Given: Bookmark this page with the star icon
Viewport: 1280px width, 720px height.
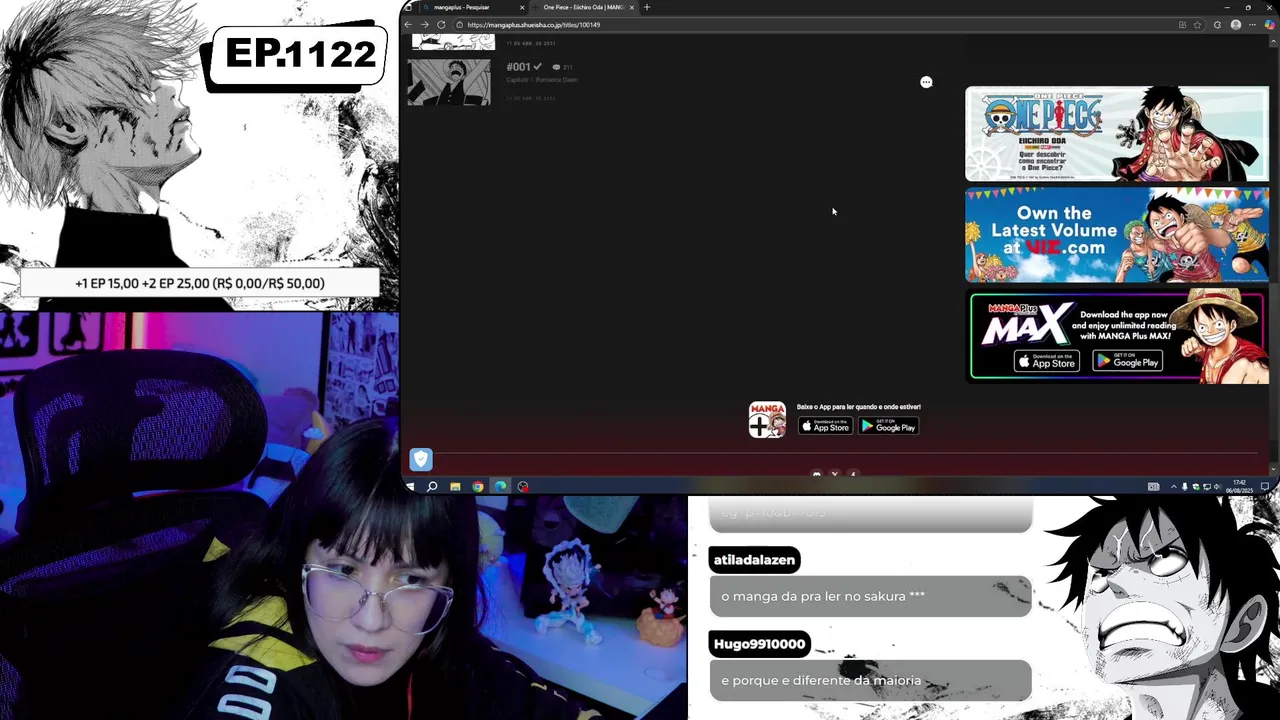Looking at the screenshot, I should coord(1197,24).
